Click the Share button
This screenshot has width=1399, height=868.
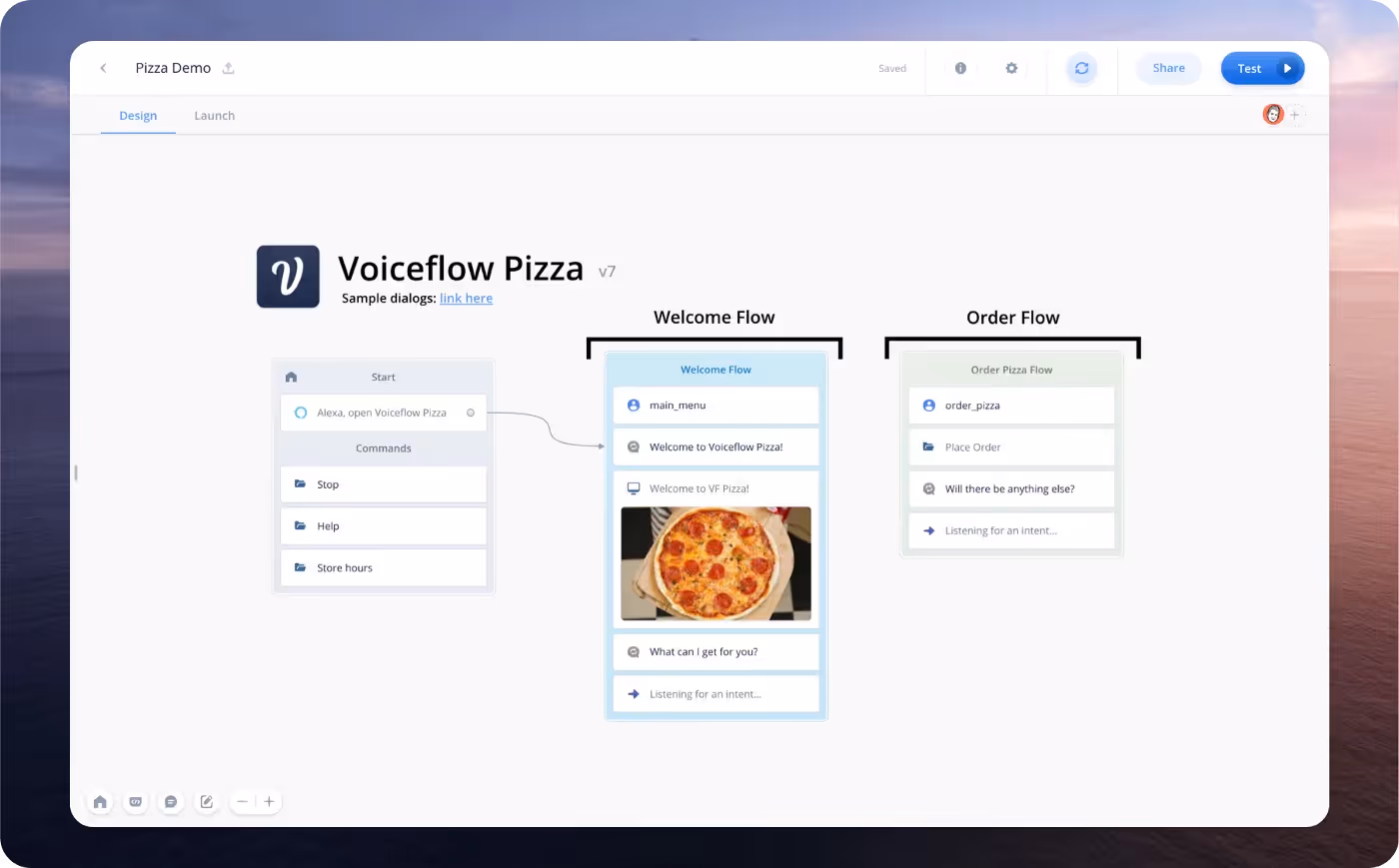click(1168, 69)
